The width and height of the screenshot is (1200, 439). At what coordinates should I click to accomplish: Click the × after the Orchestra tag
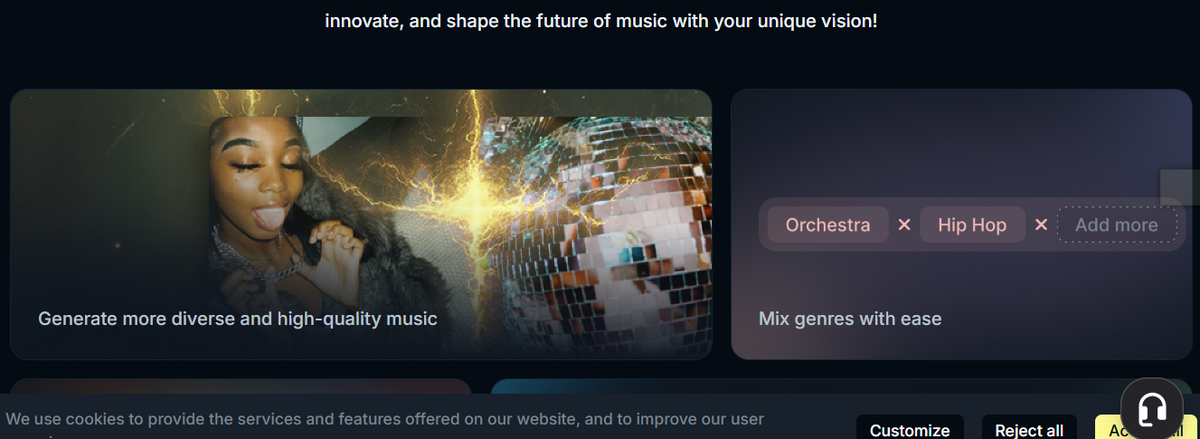(x=904, y=225)
